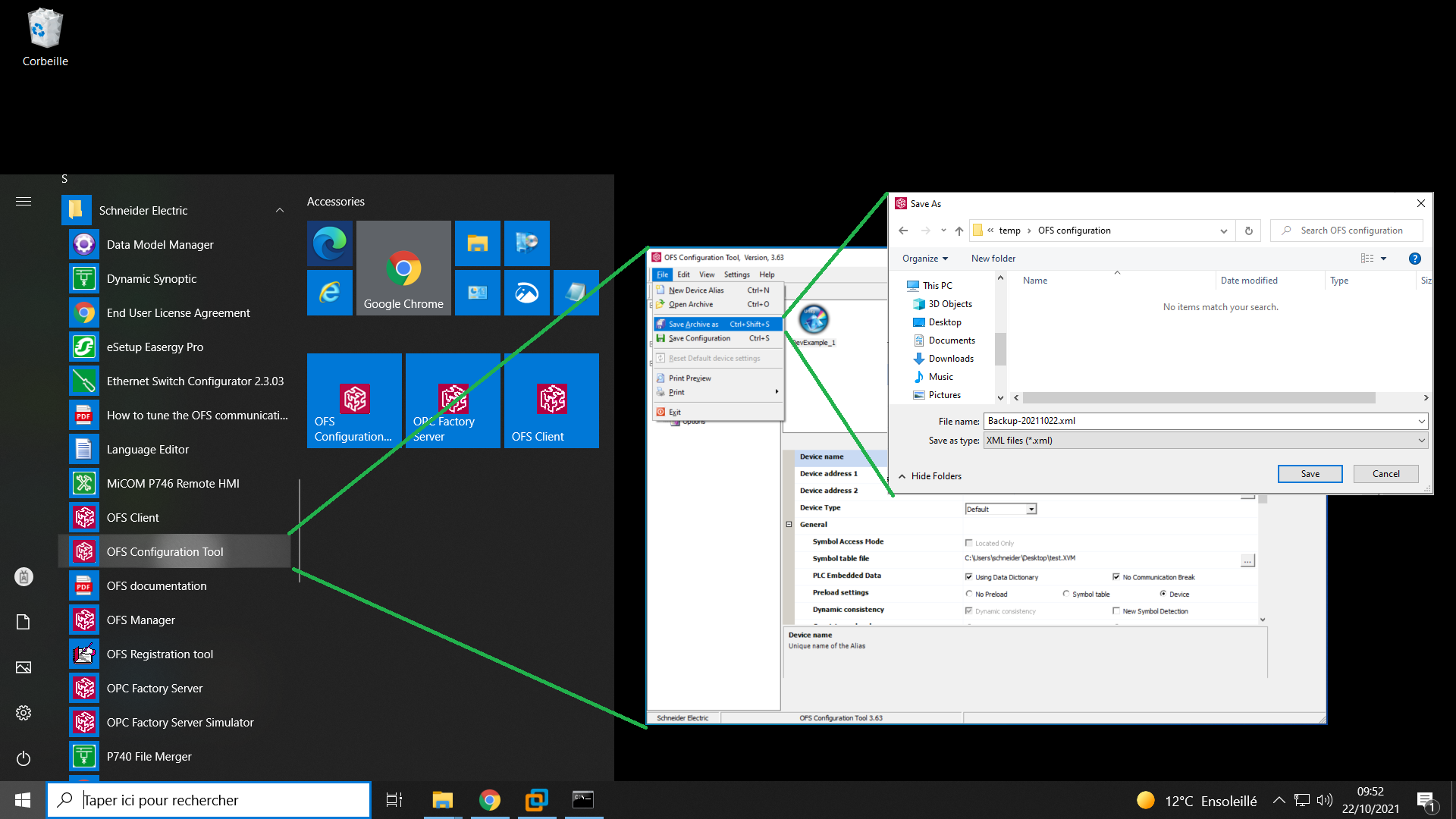Click Exit in the File menu

pos(717,412)
